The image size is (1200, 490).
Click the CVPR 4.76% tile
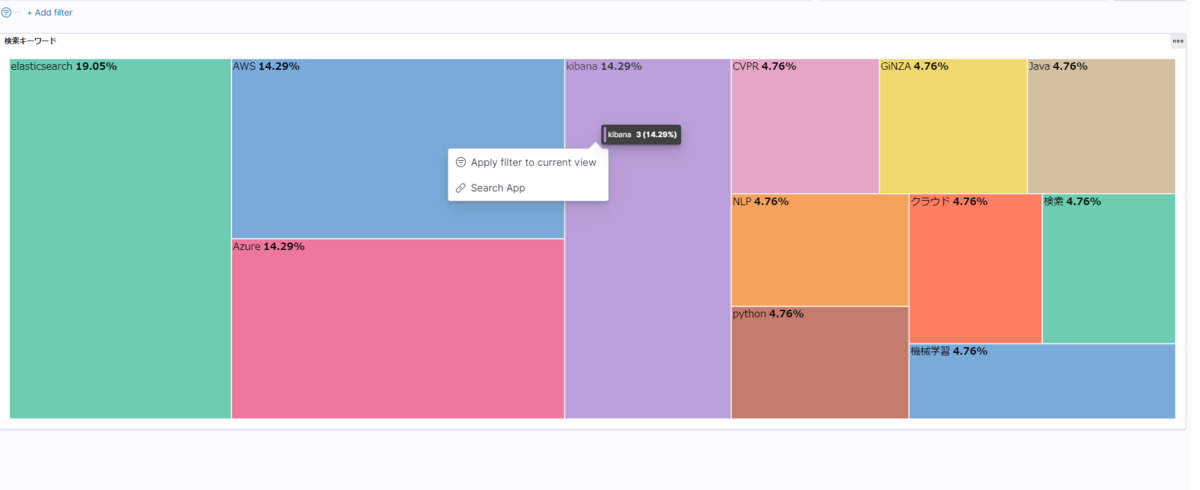coord(805,125)
